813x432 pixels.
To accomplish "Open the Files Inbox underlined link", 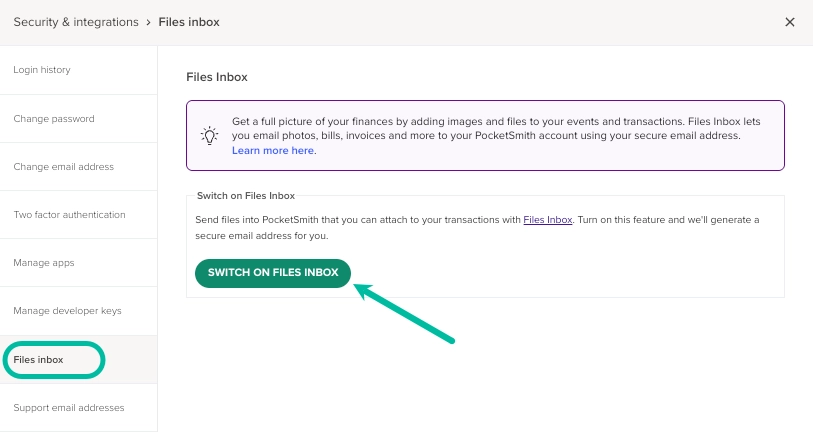I will point(548,220).
